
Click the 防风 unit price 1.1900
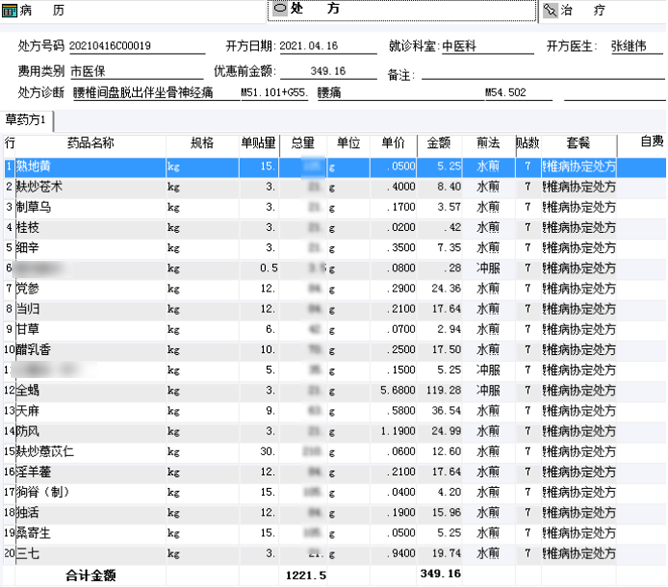pyautogui.click(x=398, y=432)
